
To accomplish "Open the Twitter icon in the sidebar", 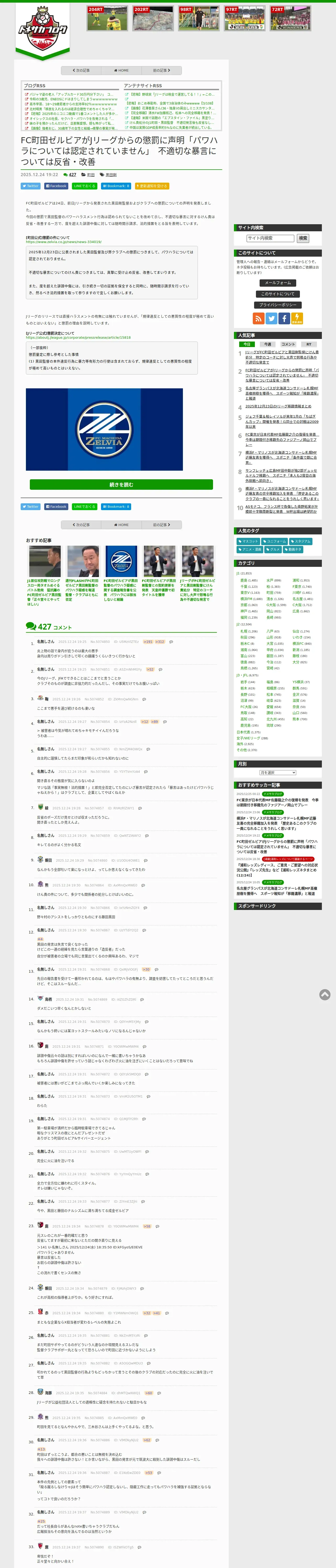I will [x=271, y=318].
